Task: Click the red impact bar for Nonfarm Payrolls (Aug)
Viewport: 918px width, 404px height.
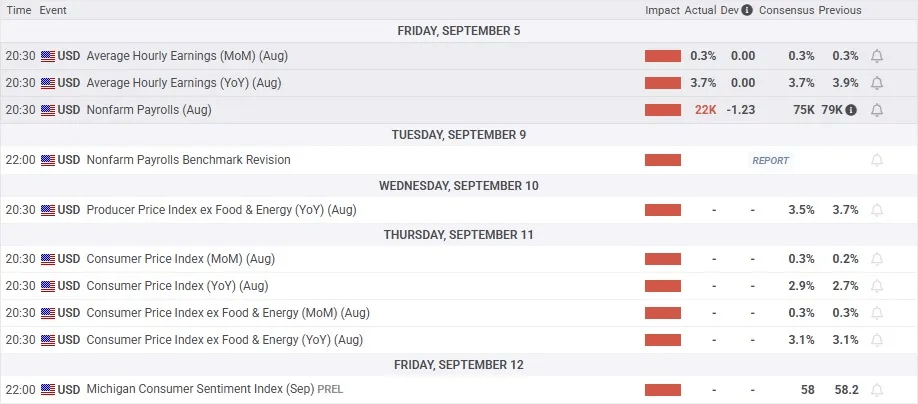Action: tap(662, 110)
